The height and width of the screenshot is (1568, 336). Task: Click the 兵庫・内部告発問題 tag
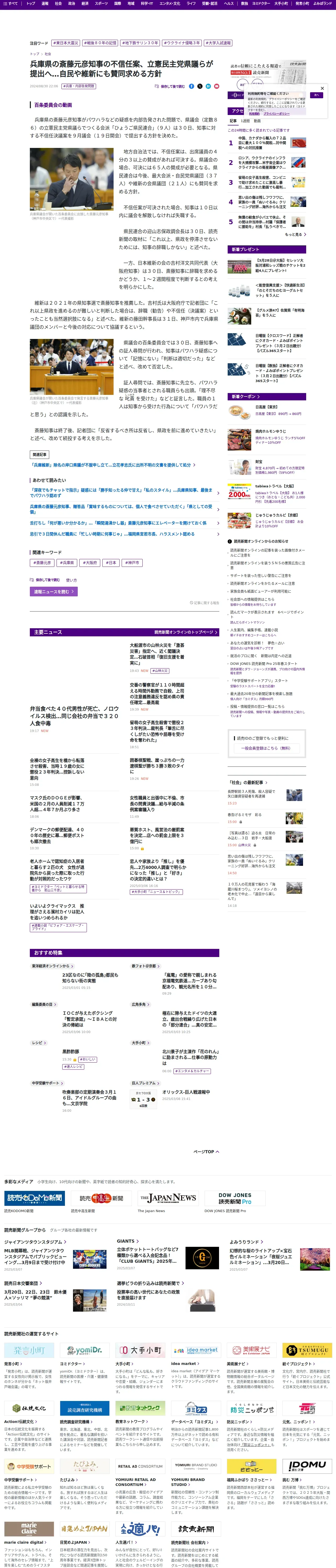tap(79, 87)
